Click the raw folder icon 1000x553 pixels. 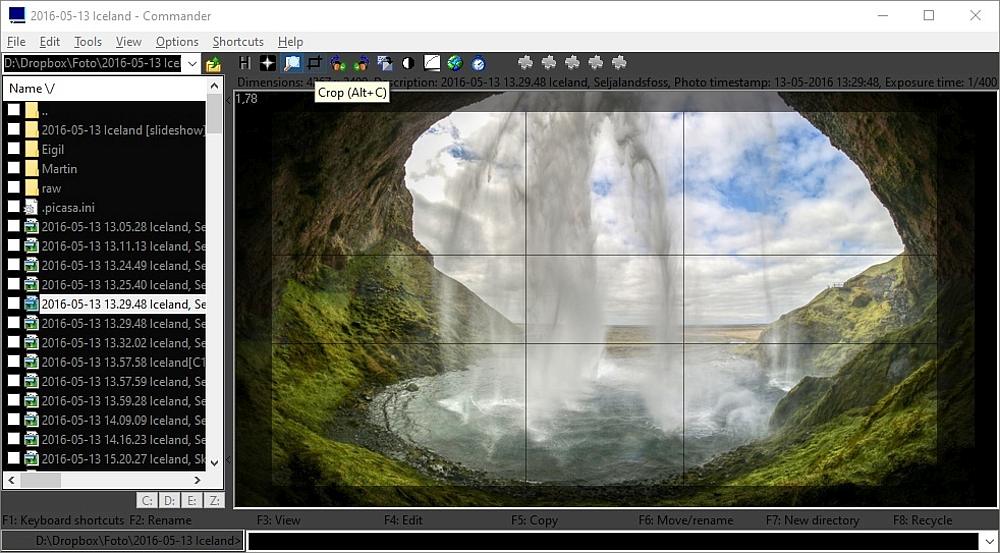click(x=32, y=188)
